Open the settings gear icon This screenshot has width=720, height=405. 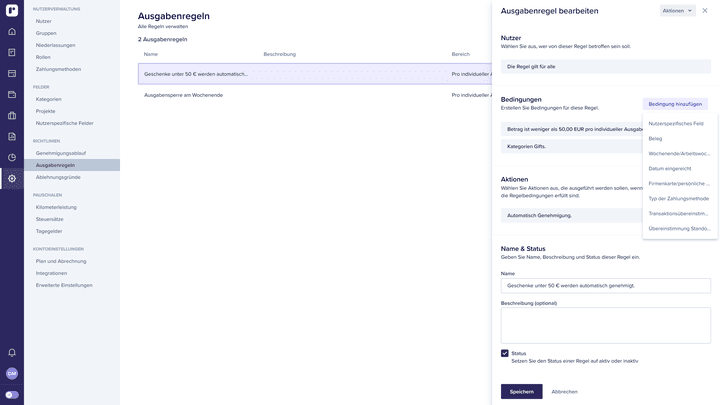tap(12, 179)
